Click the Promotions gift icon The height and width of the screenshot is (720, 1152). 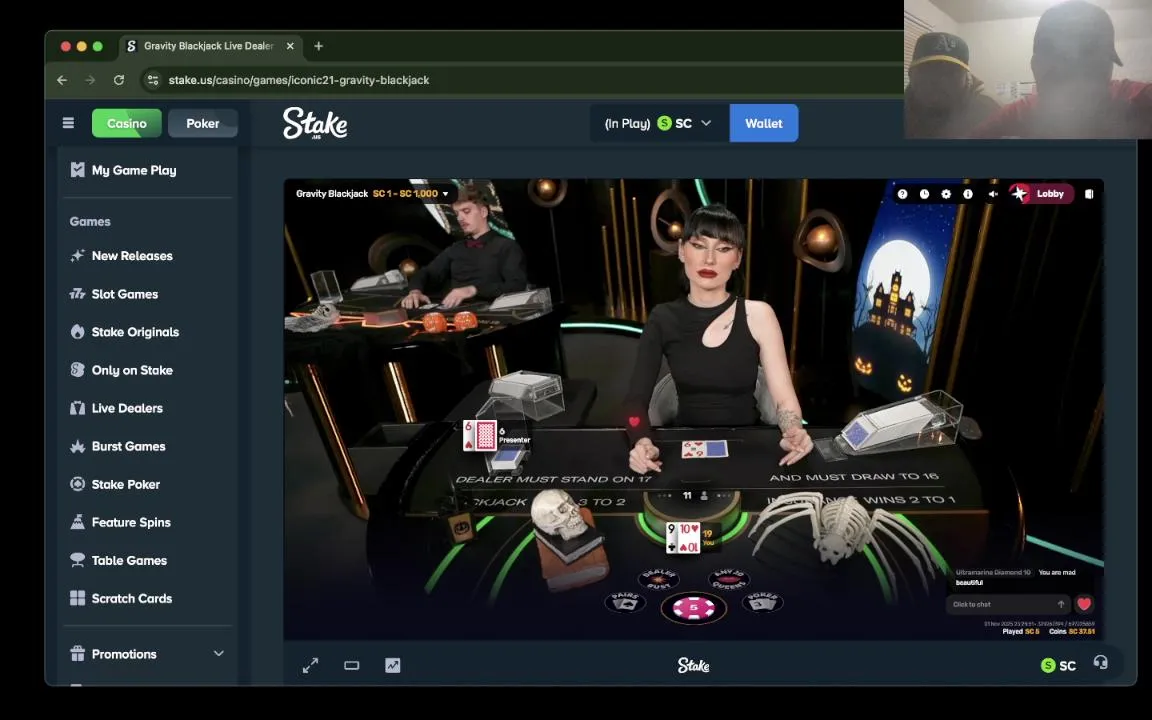pyautogui.click(x=77, y=653)
